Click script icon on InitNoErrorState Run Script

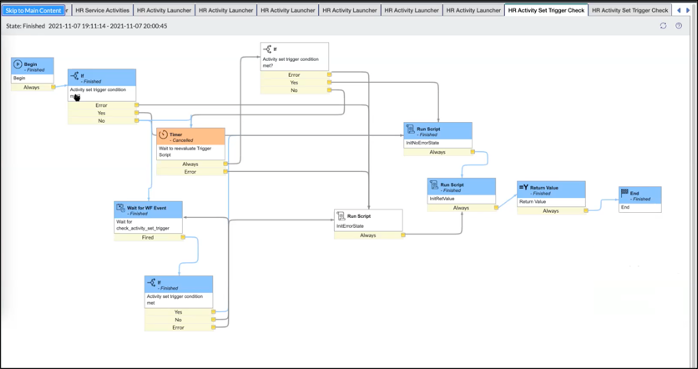coord(410,129)
